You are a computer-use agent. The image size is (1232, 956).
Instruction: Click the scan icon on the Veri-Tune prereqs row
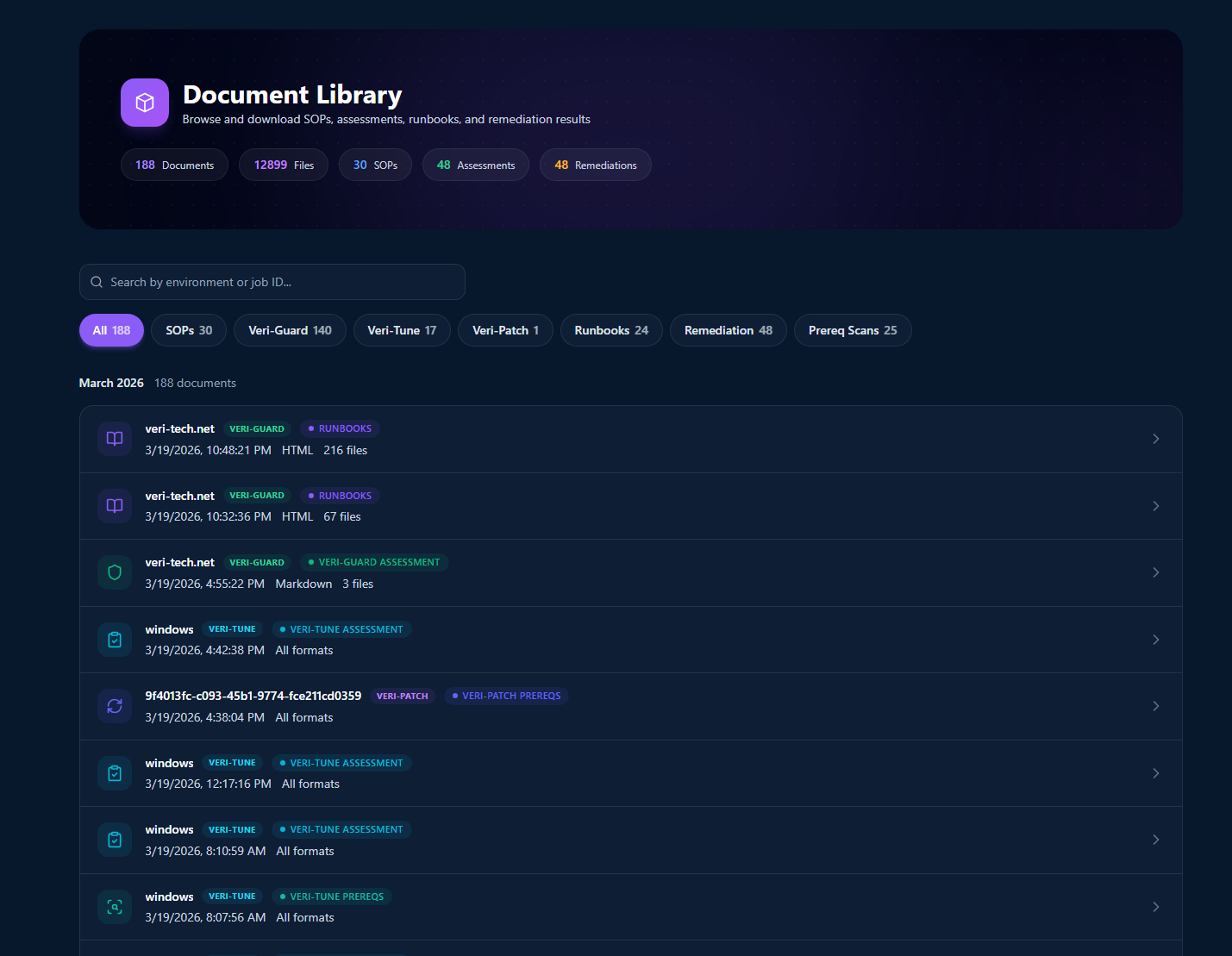[x=114, y=906]
